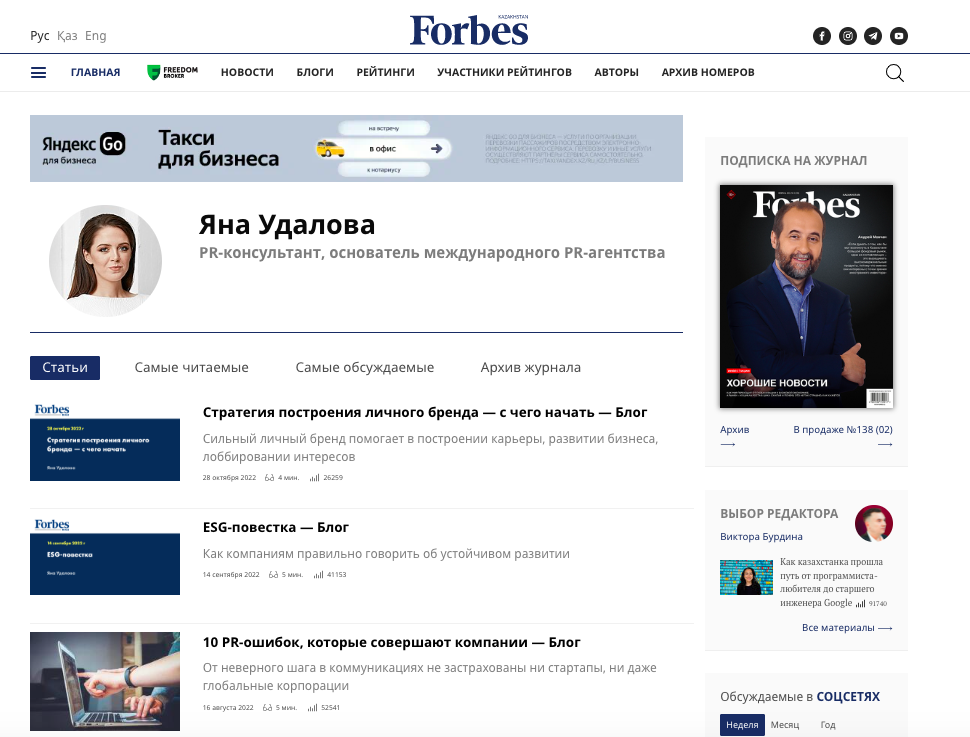Select Месяц in Обсуждаемые в соцсетях
The width and height of the screenshot is (970, 737).
click(x=785, y=725)
